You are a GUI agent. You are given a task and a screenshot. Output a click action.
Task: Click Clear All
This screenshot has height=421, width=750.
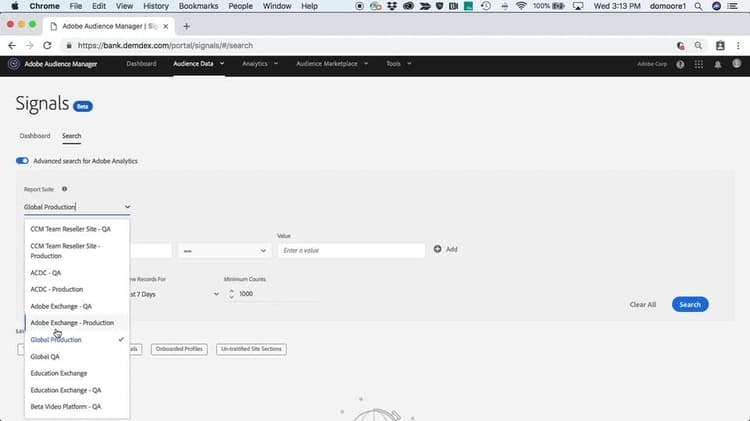point(642,304)
